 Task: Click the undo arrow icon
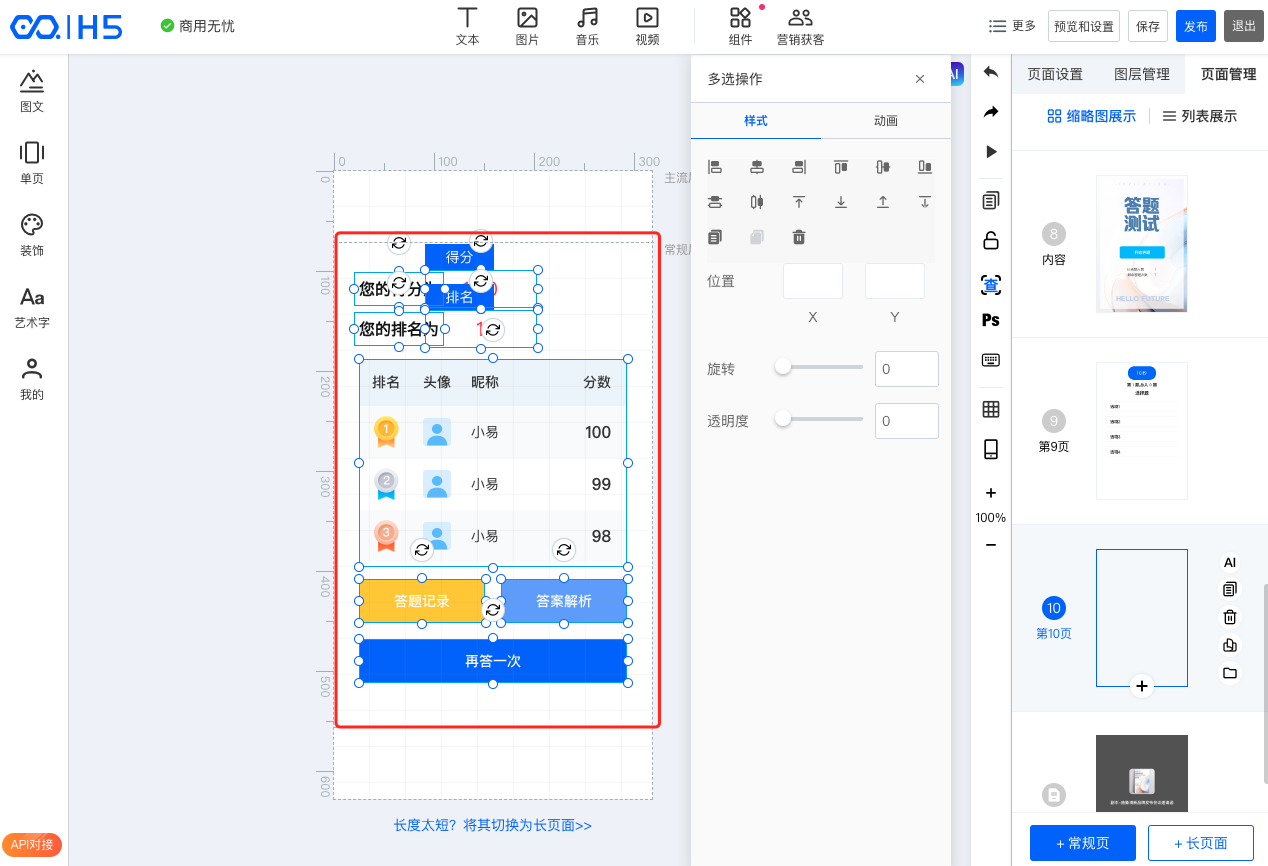(991, 72)
